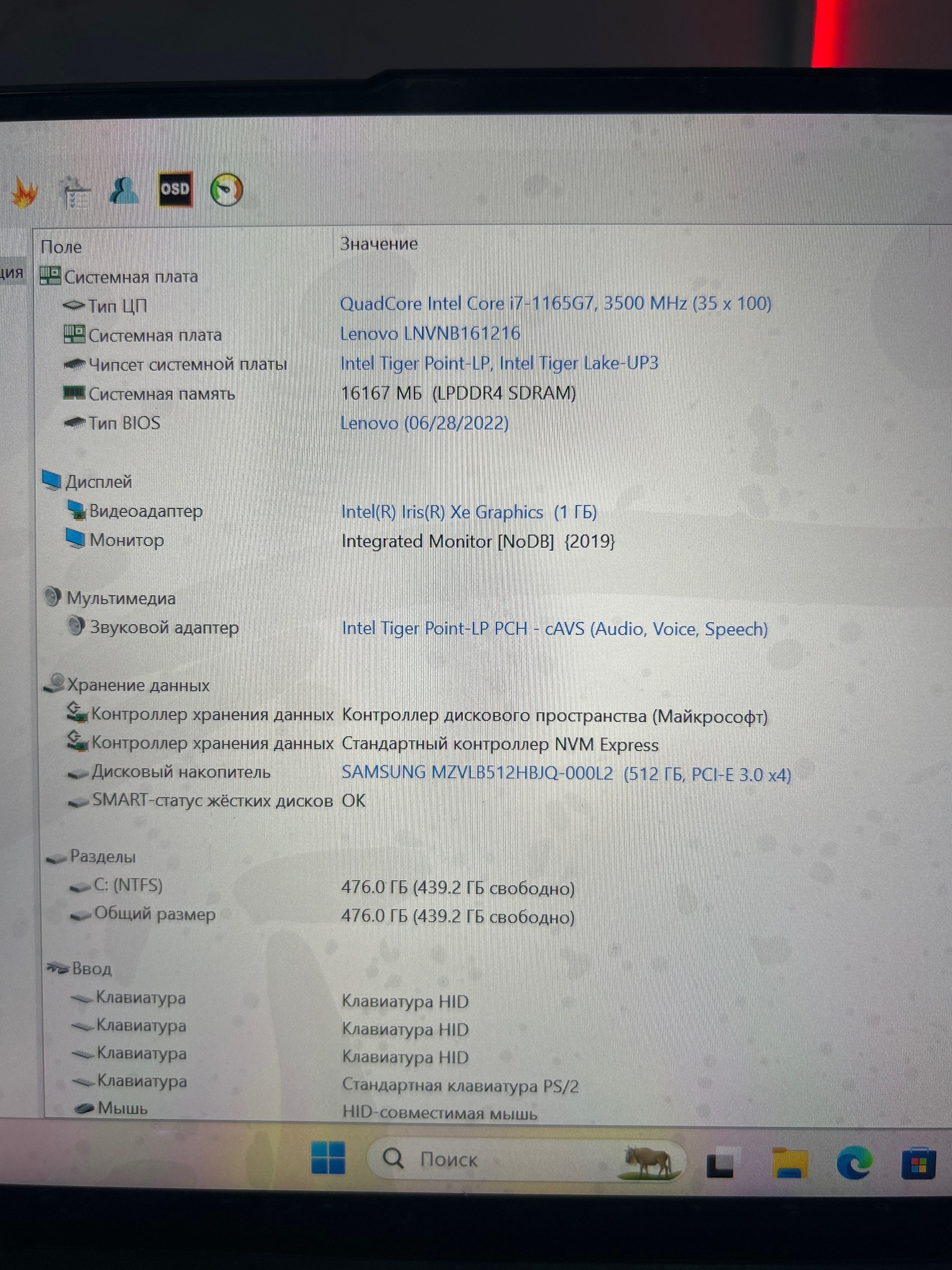Select the 'Дисплей' group header
Viewport: 952px width, 1270px height.
coord(87,481)
